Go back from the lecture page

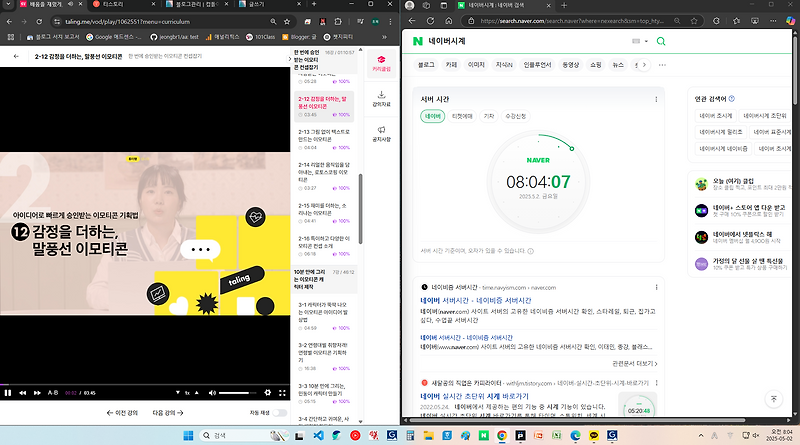(x=16, y=56)
